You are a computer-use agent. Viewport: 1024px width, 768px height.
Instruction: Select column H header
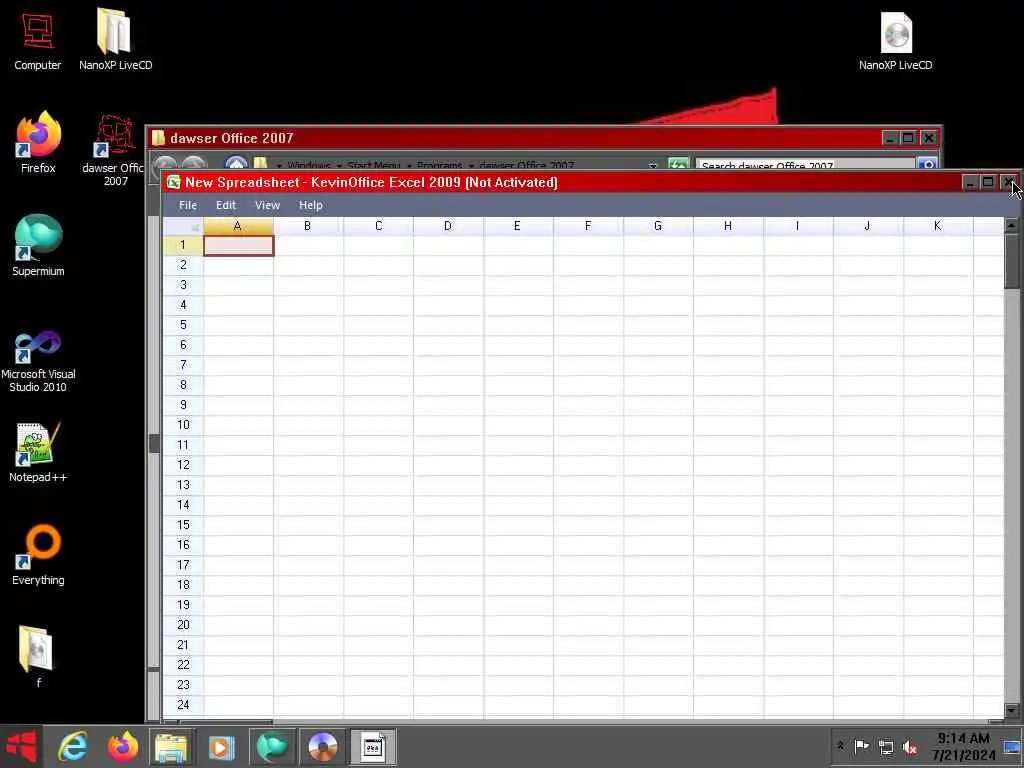coord(728,226)
